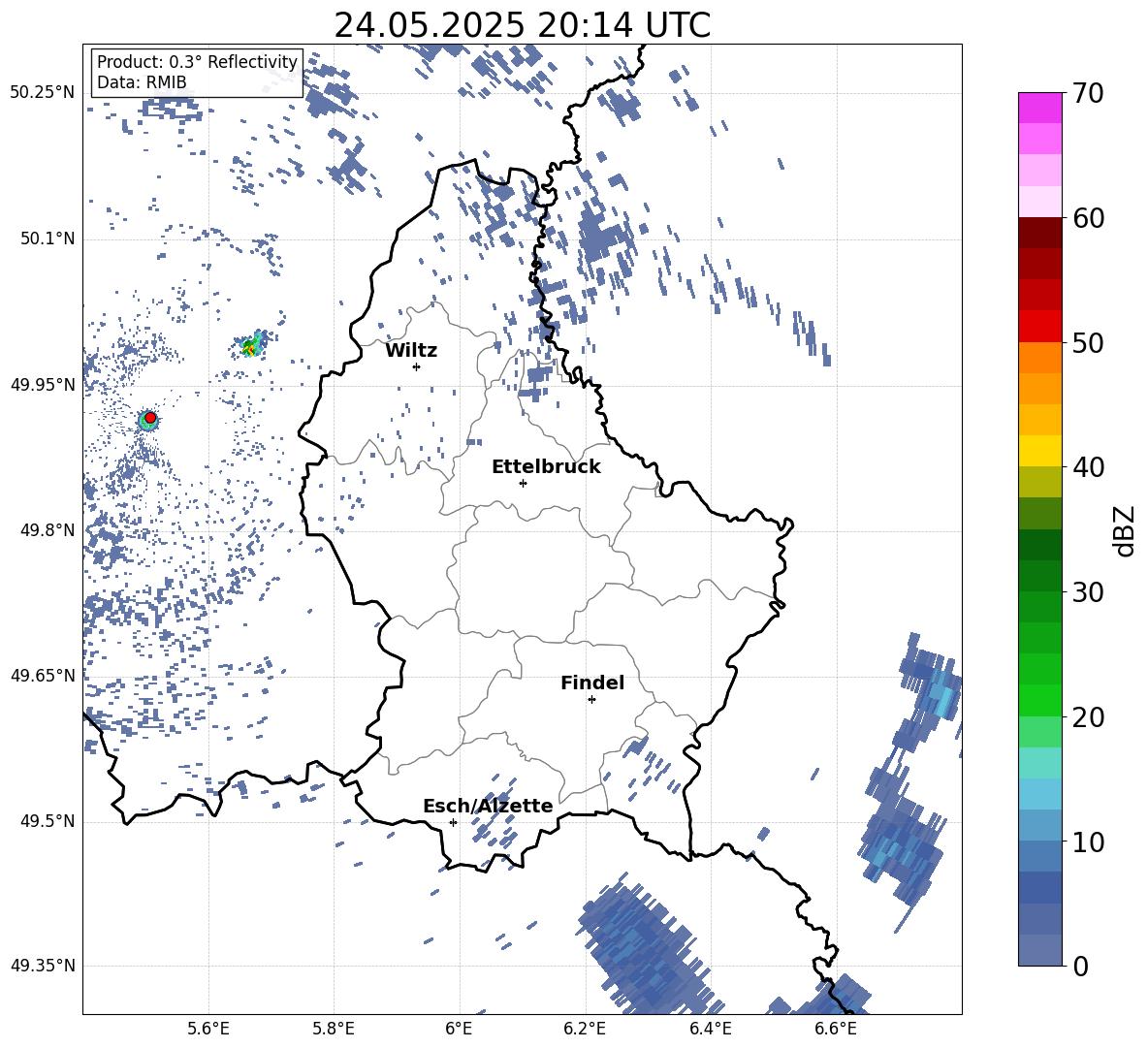This screenshot has width=1148, height=1048.
Task: Click the 50.25°N latitude label
Action: tap(43, 93)
